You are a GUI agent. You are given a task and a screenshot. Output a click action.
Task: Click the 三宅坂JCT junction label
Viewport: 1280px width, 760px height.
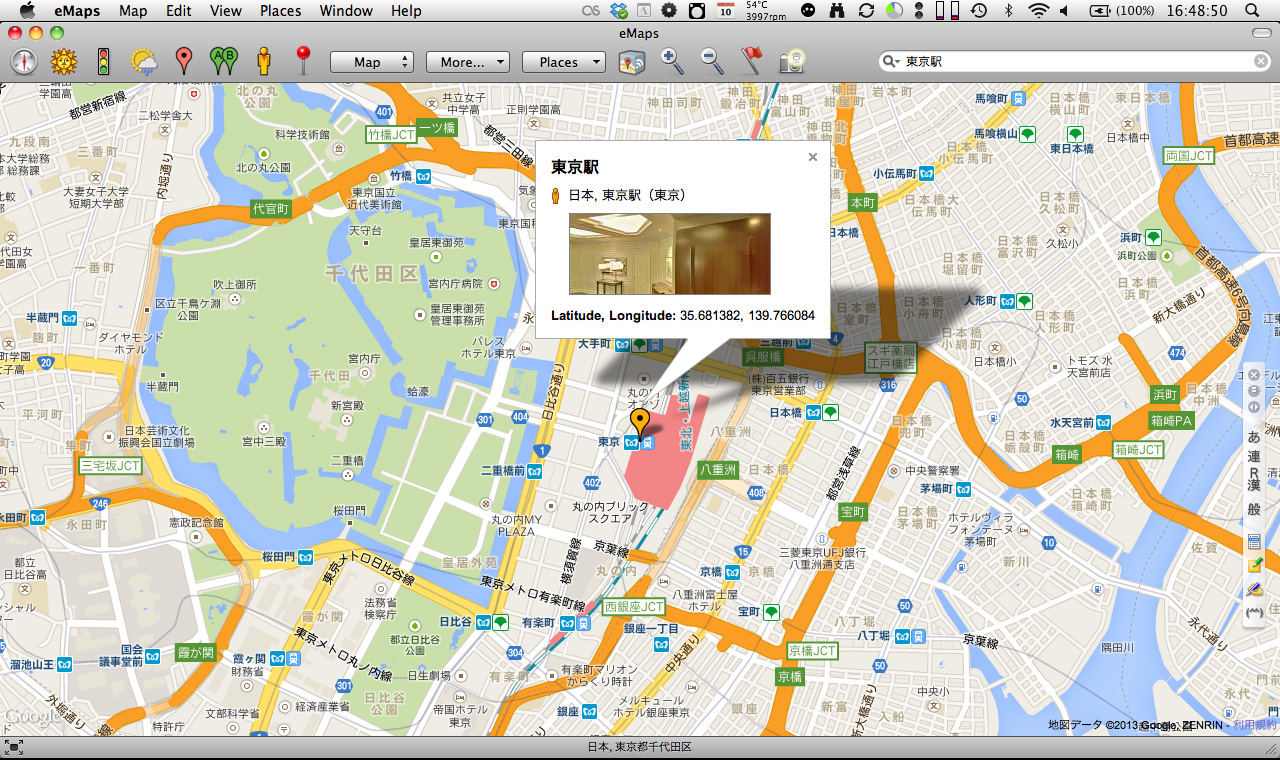tap(111, 466)
